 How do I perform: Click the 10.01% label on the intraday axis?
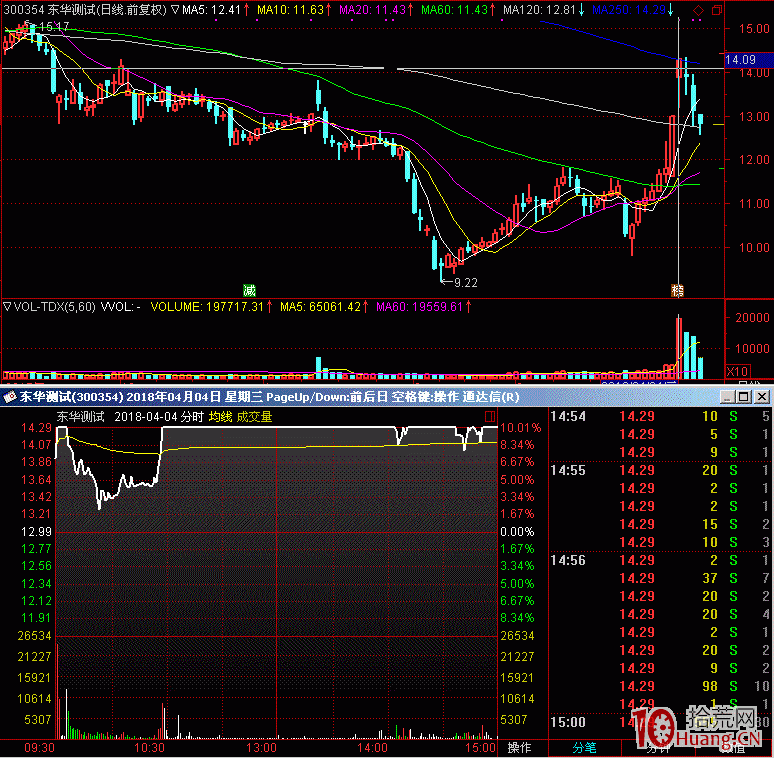coord(520,428)
